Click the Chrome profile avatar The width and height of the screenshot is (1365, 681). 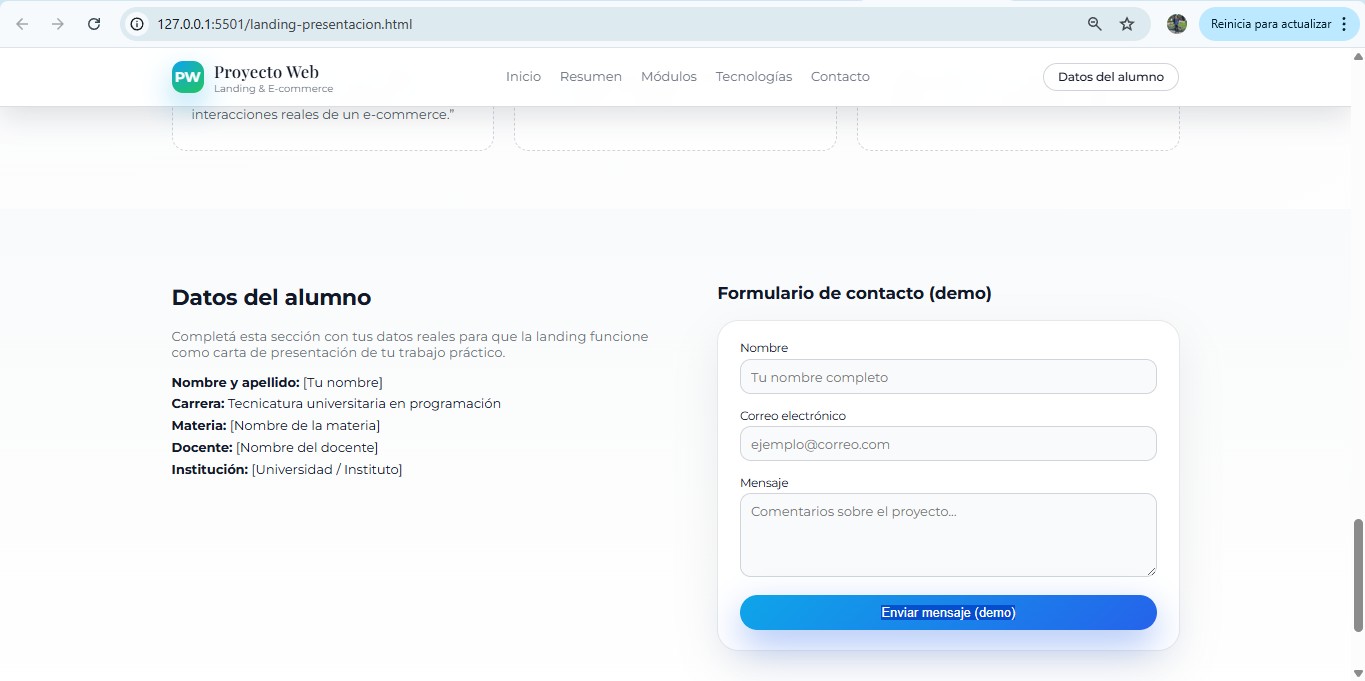click(x=1176, y=23)
